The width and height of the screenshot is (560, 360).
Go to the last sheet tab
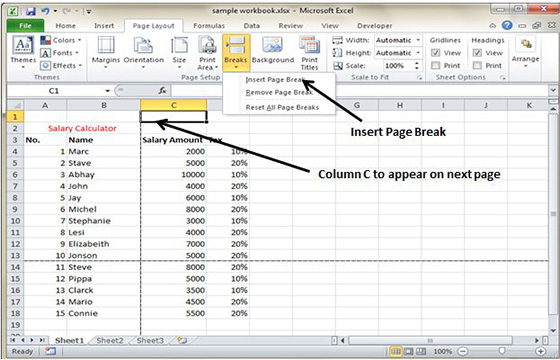(x=42, y=340)
